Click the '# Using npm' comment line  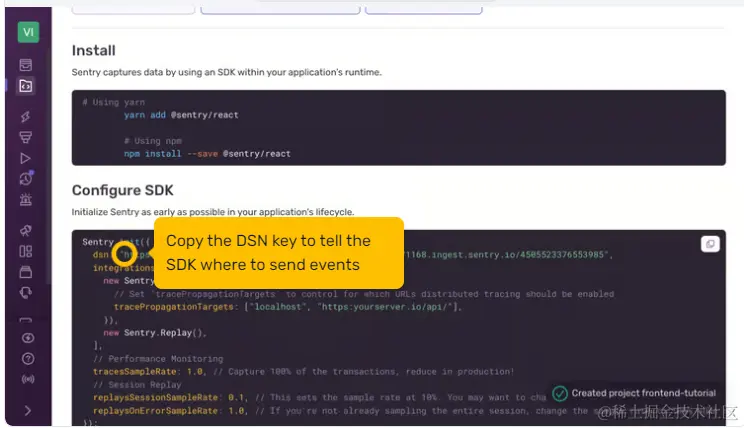pos(153,141)
